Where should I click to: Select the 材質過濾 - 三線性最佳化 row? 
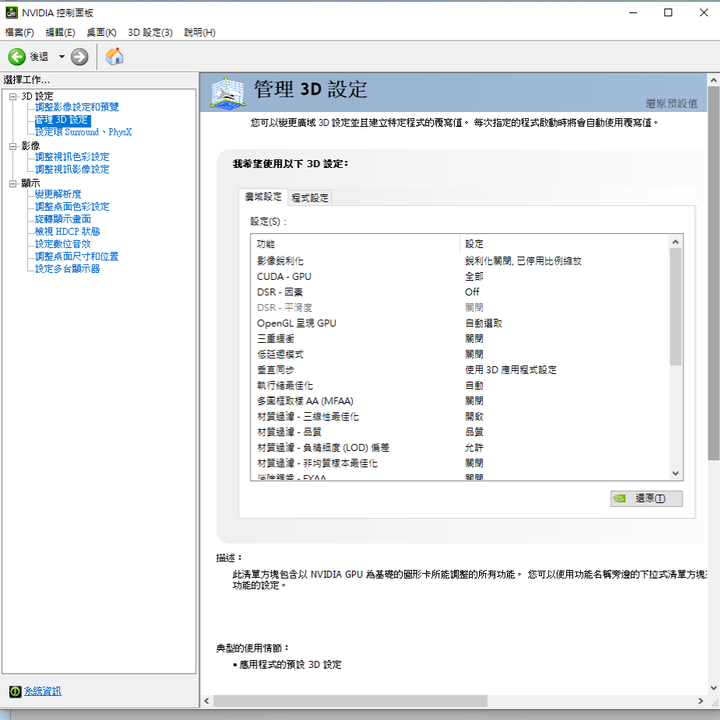[x=460, y=416]
